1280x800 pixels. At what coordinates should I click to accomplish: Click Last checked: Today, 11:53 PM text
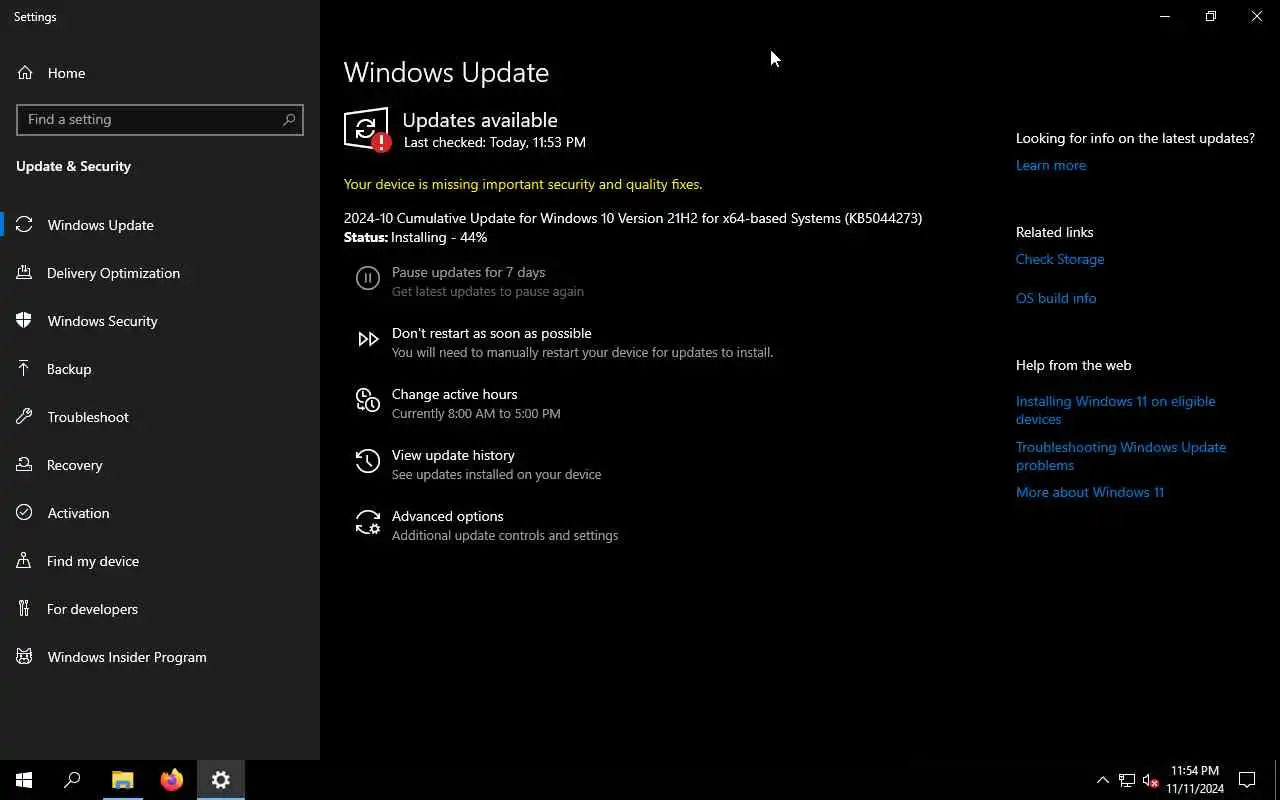[x=495, y=142]
